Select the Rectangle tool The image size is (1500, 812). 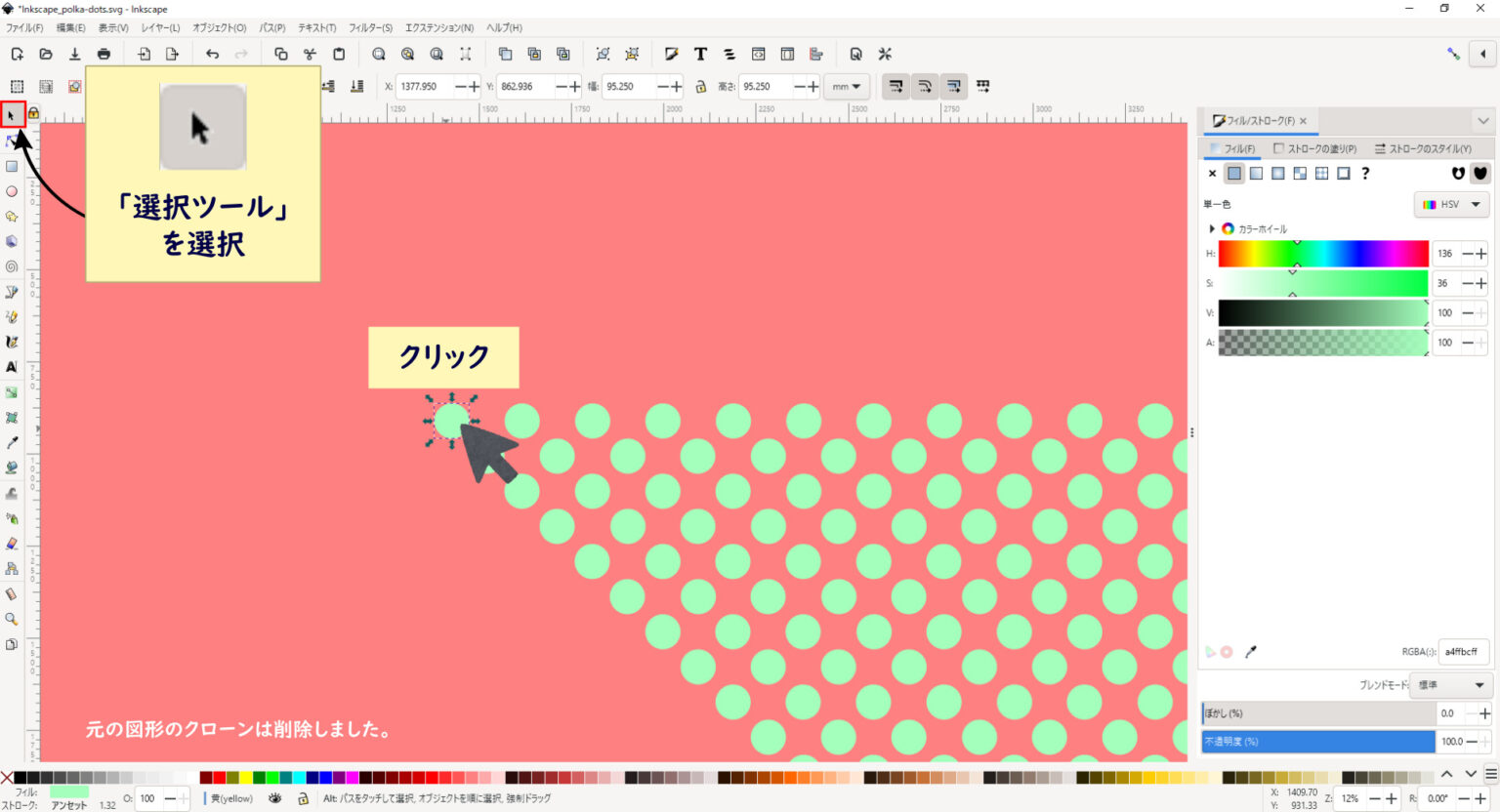coord(12,166)
